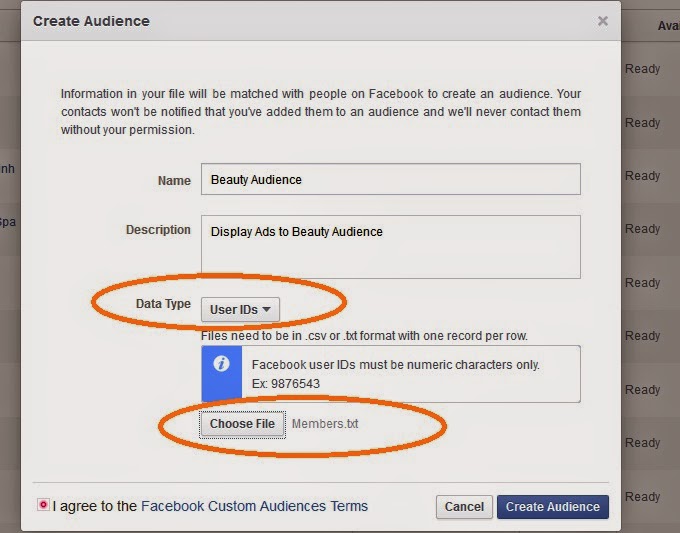Open Facebook Custom Audiences Terms link
Screen dimensions: 680x533
point(254,506)
